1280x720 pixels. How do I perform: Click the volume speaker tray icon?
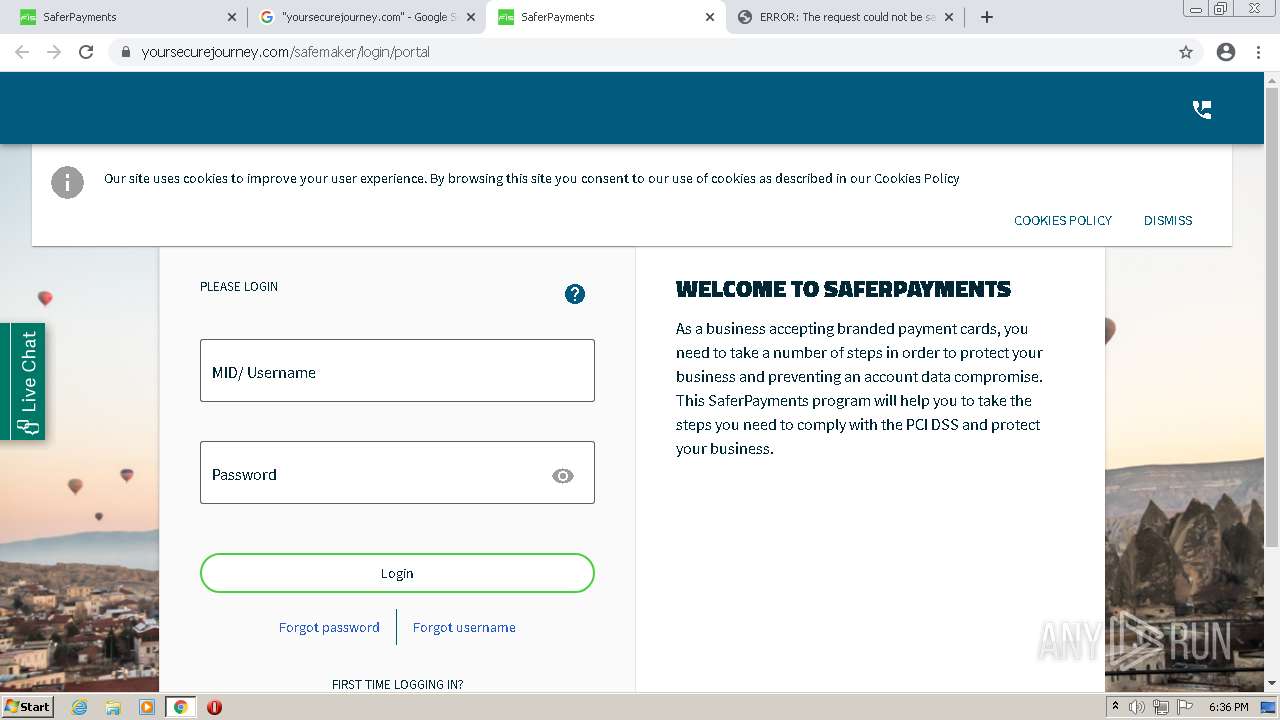[1137, 707]
